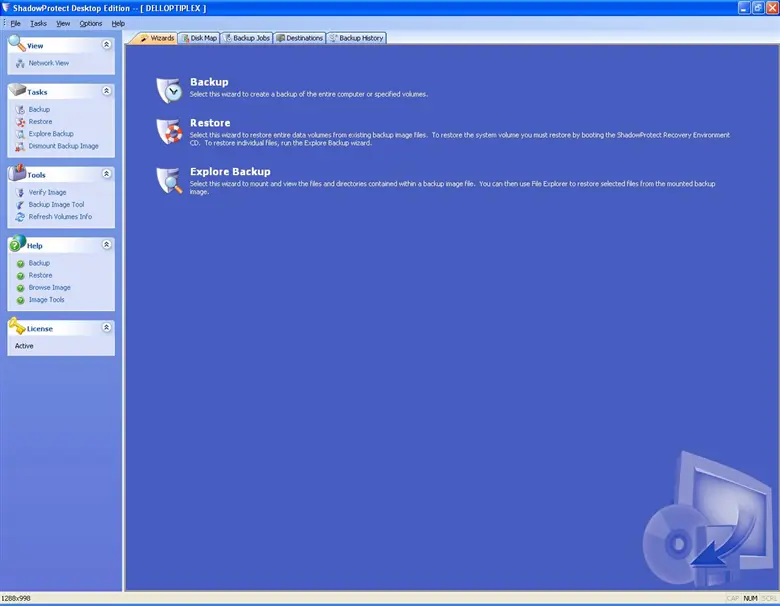Click Dismount Backup Image link

tap(64, 146)
